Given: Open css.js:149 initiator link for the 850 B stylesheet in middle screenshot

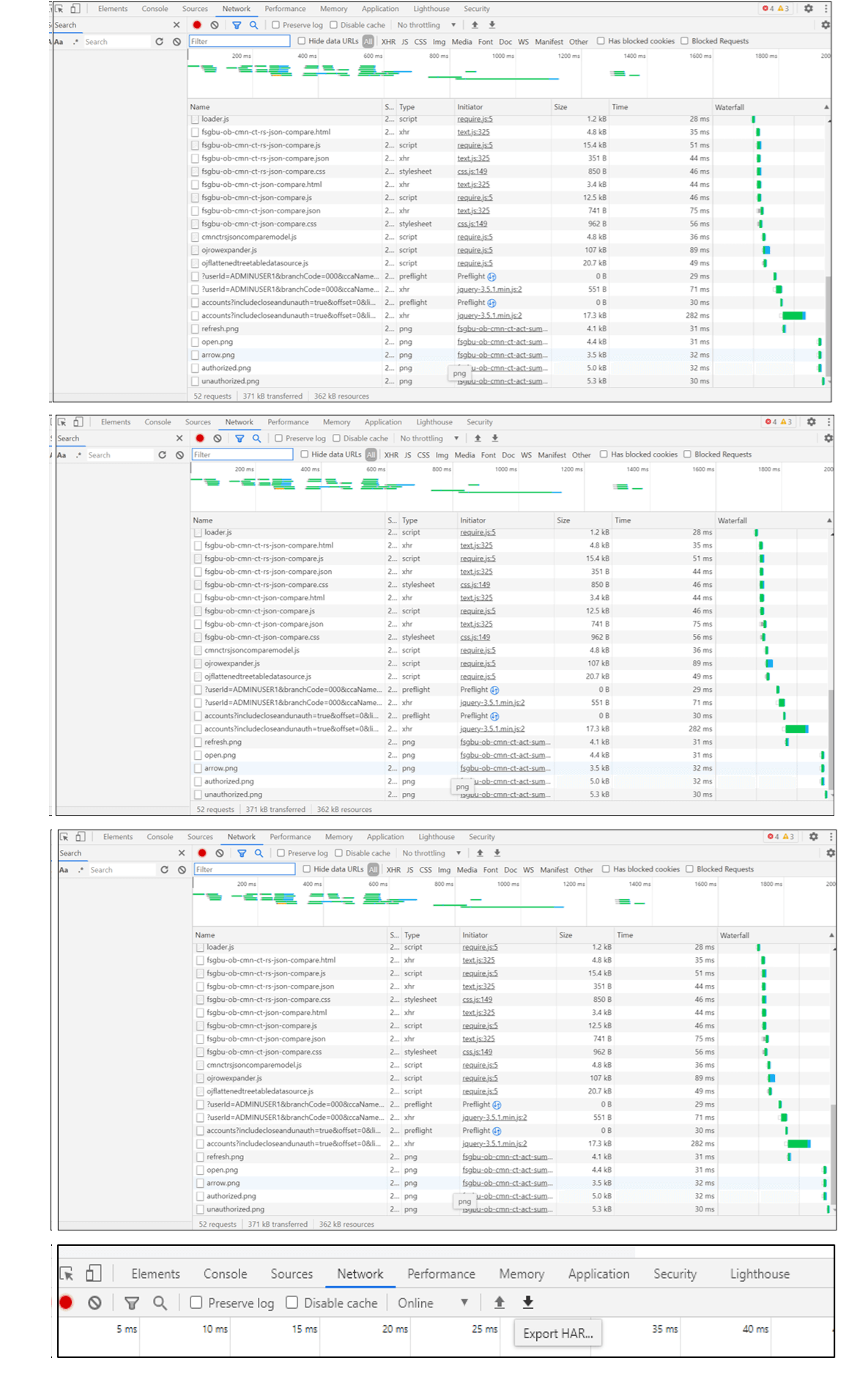Looking at the screenshot, I should (475, 585).
